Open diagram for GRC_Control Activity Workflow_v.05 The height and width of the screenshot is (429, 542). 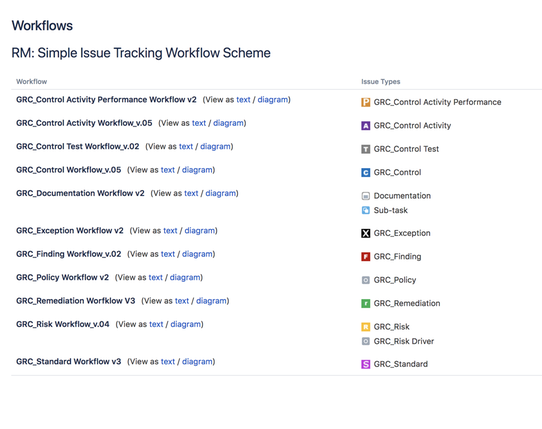(228, 123)
